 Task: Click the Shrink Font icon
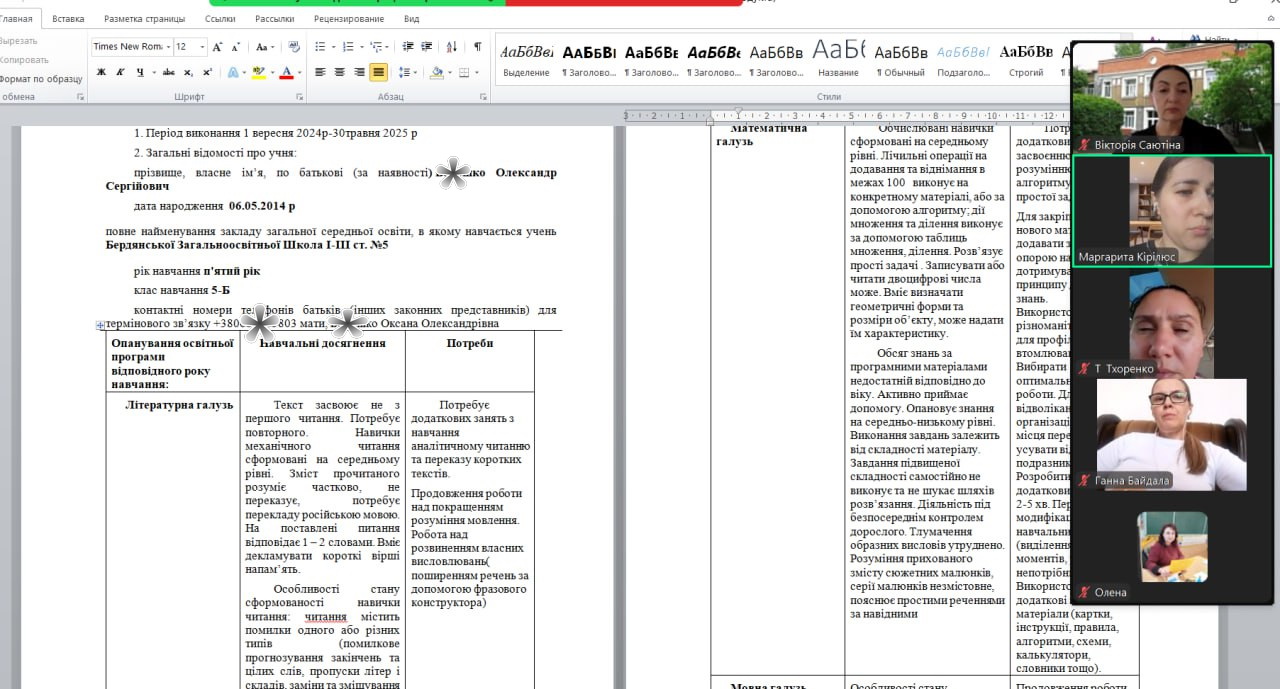coord(235,47)
